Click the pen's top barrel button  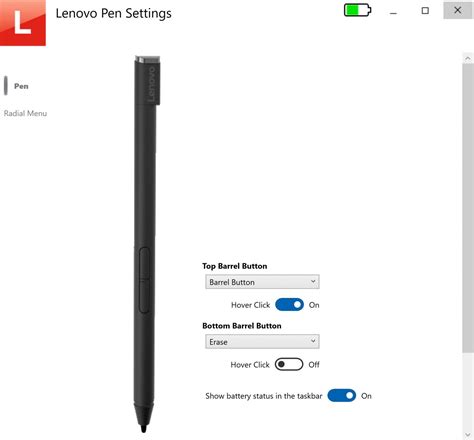click(144, 263)
